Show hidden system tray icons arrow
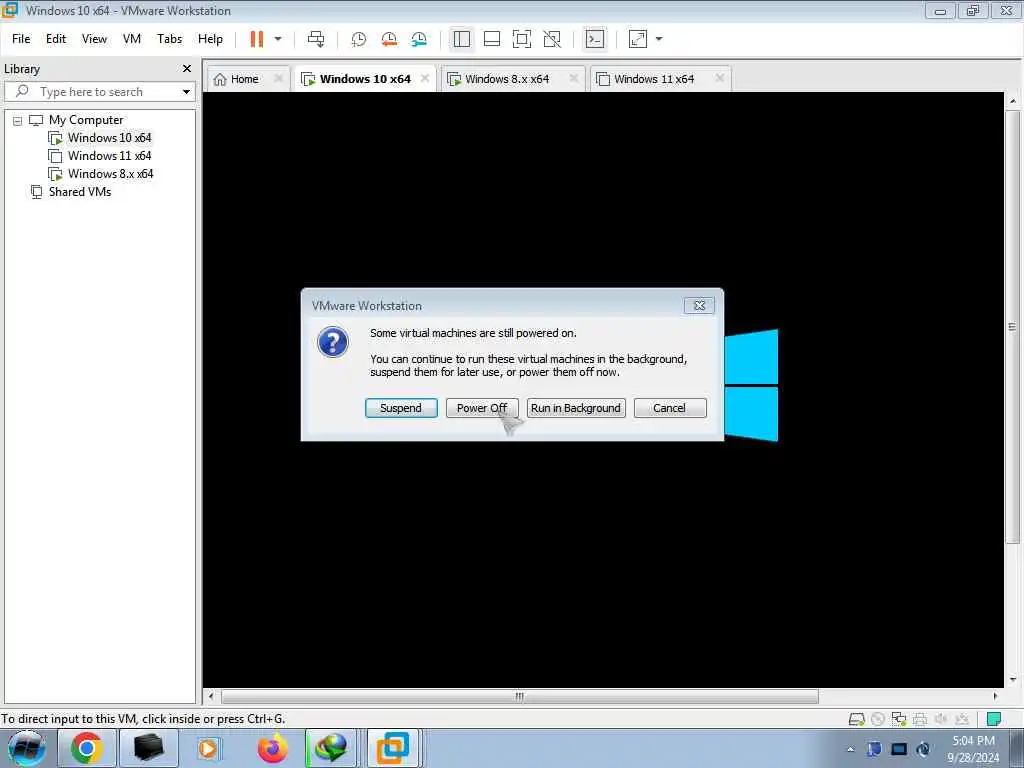 (x=850, y=749)
